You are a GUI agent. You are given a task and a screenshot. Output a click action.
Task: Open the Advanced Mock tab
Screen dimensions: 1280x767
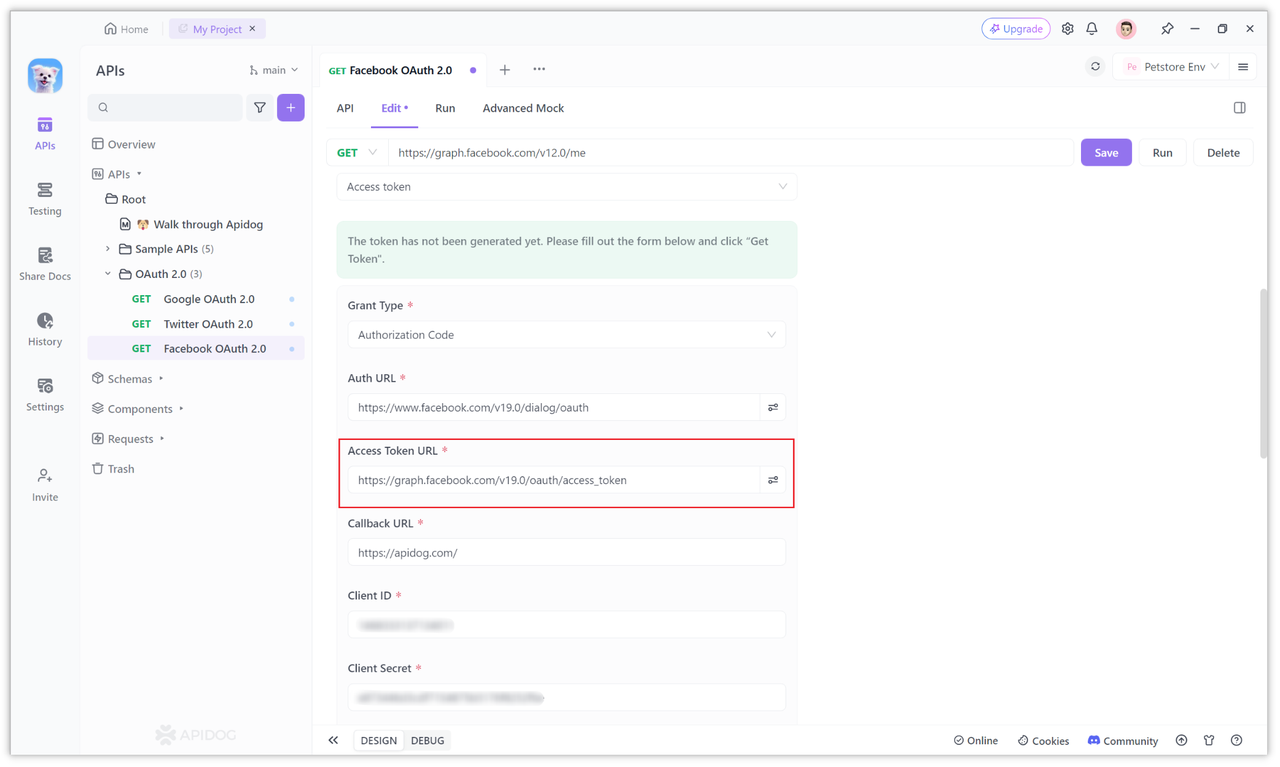523,108
